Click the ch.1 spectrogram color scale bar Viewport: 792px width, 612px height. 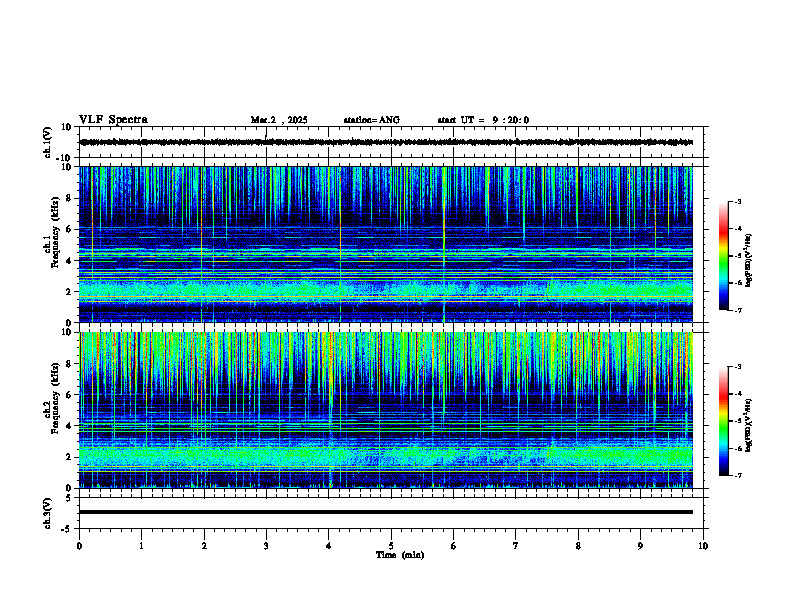pyautogui.click(x=723, y=256)
